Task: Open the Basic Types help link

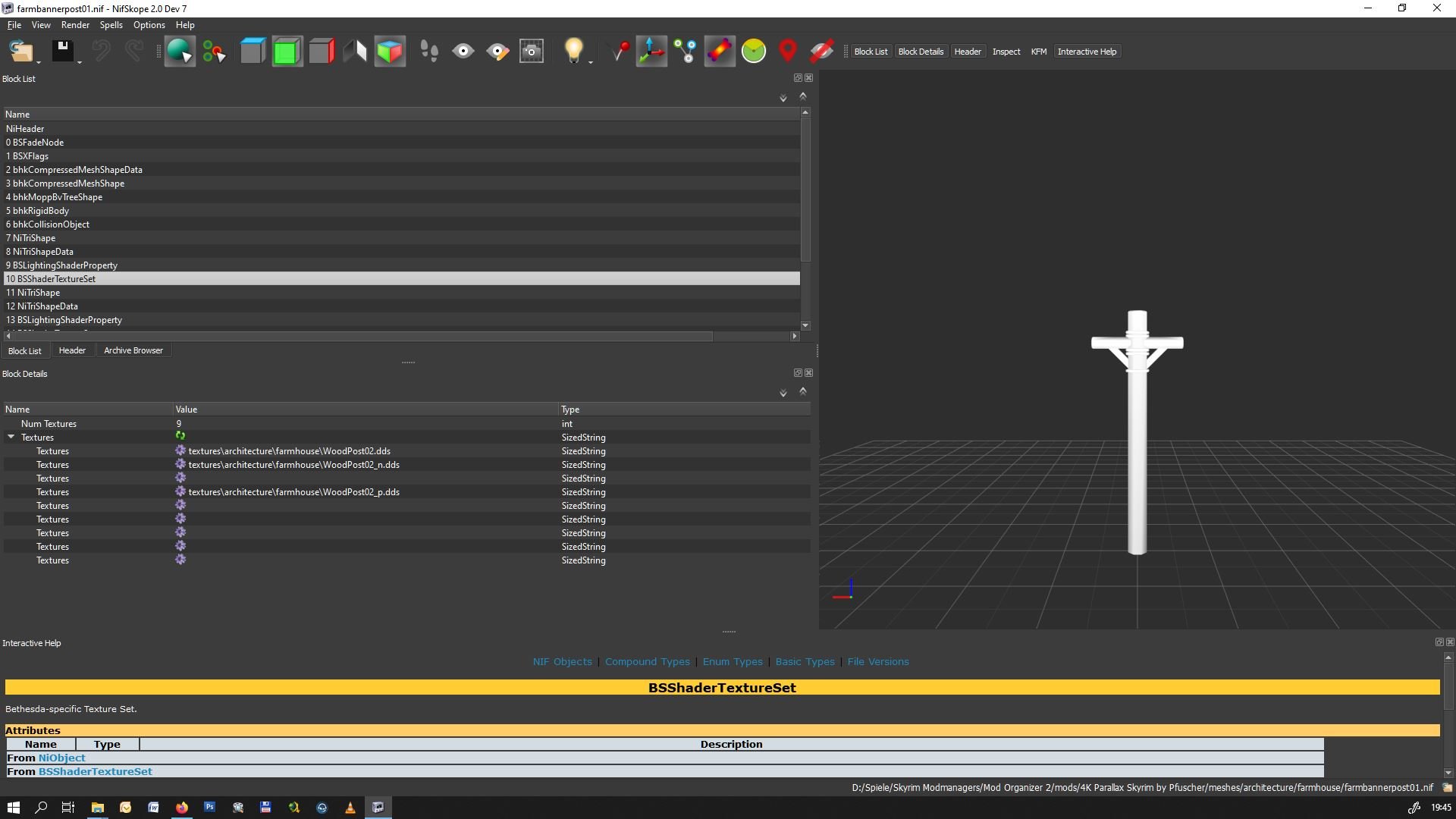Action: tap(805, 662)
